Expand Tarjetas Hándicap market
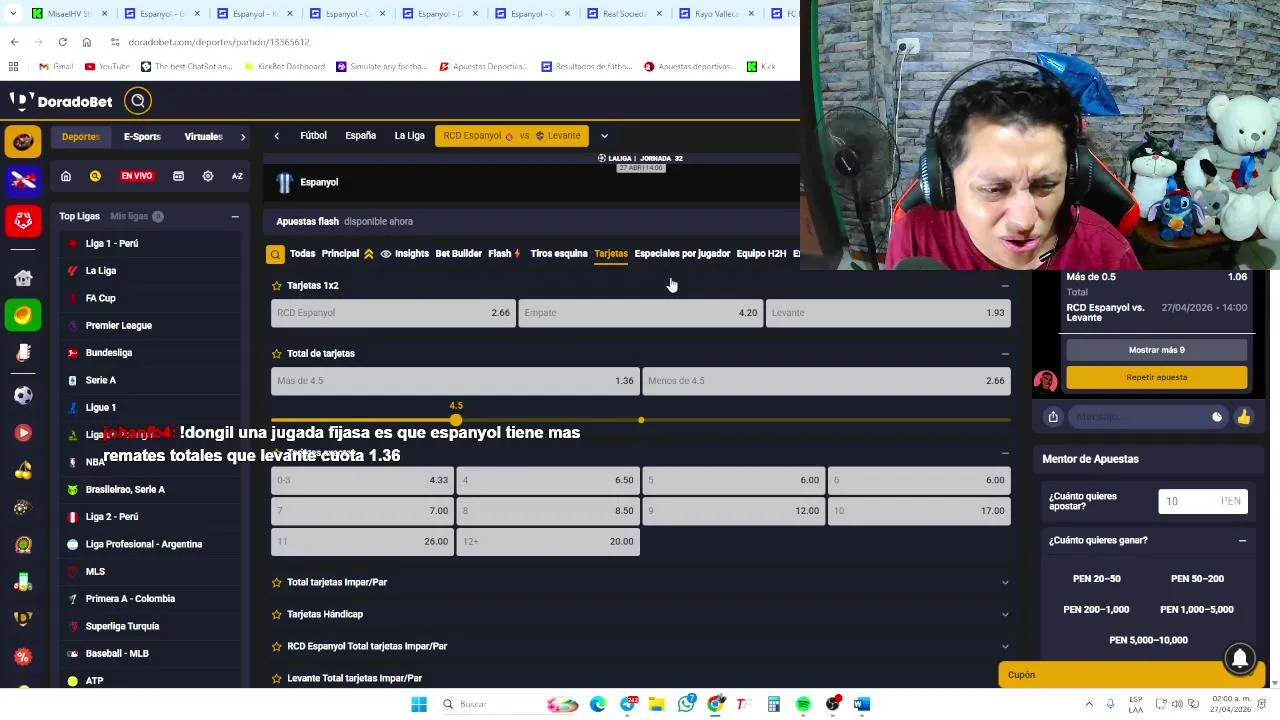The image size is (1280, 720). (1005, 614)
